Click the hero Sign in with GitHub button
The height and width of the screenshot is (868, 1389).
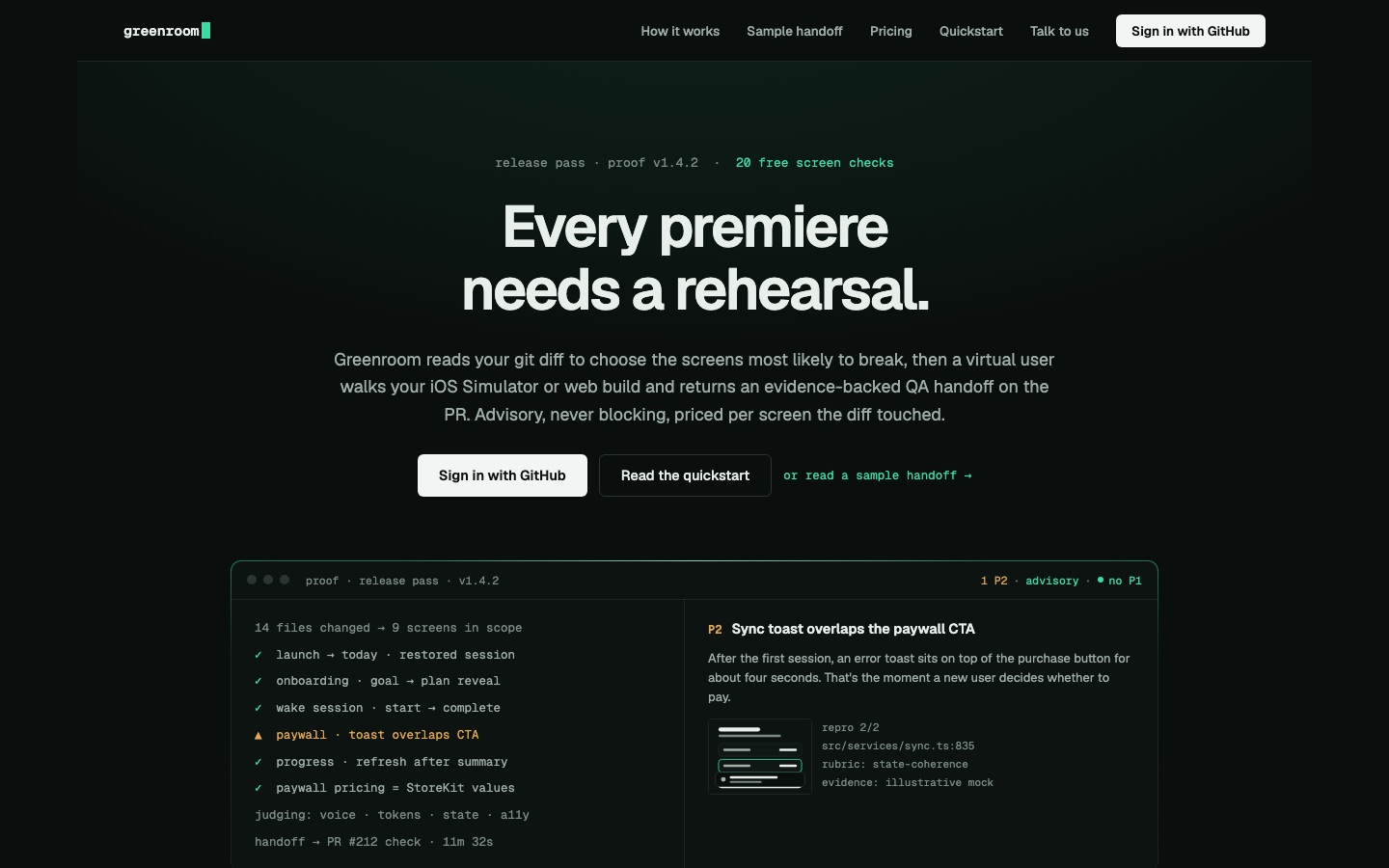pos(503,475)
